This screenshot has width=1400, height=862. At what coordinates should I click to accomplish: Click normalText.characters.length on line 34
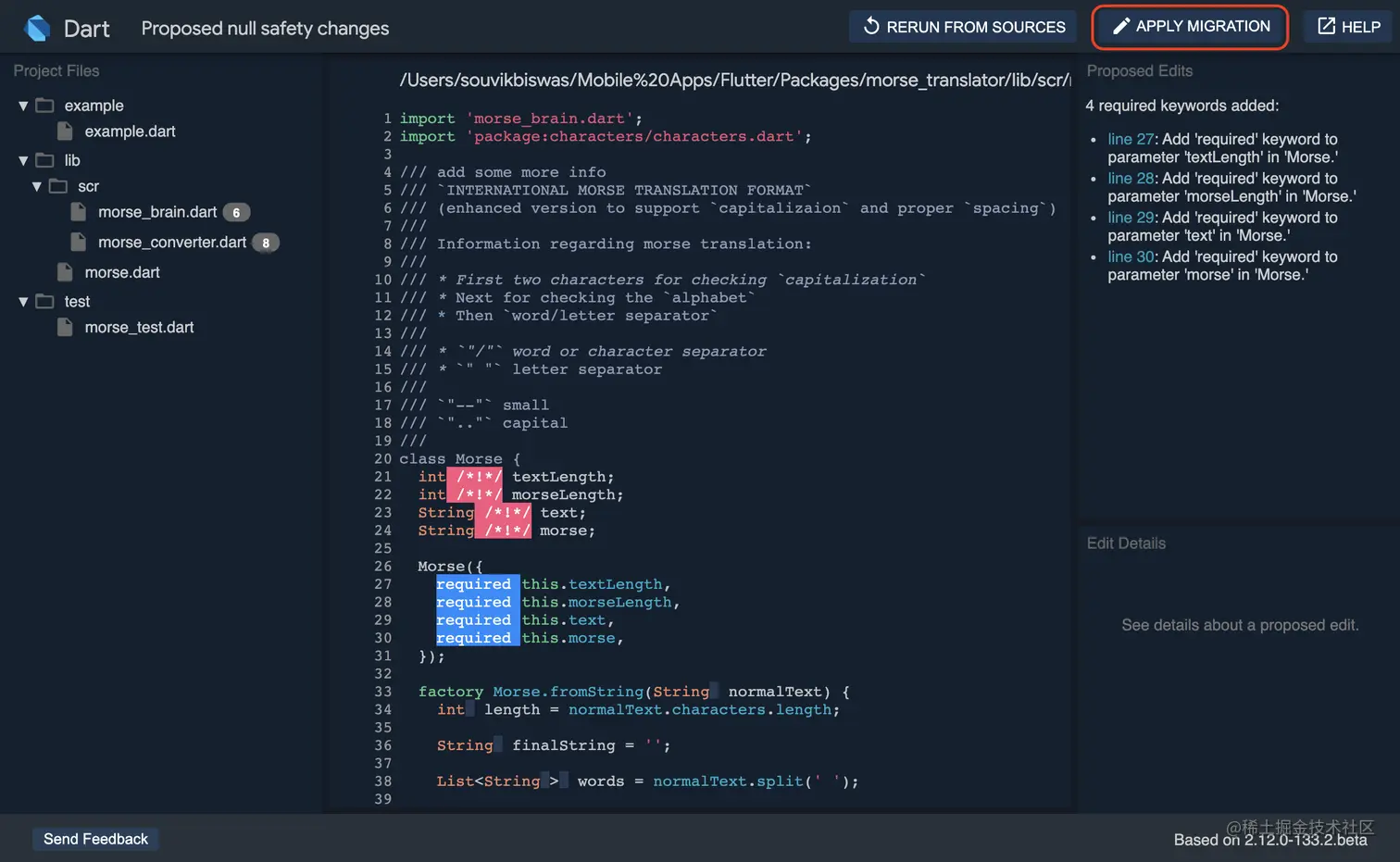[700, 710]
